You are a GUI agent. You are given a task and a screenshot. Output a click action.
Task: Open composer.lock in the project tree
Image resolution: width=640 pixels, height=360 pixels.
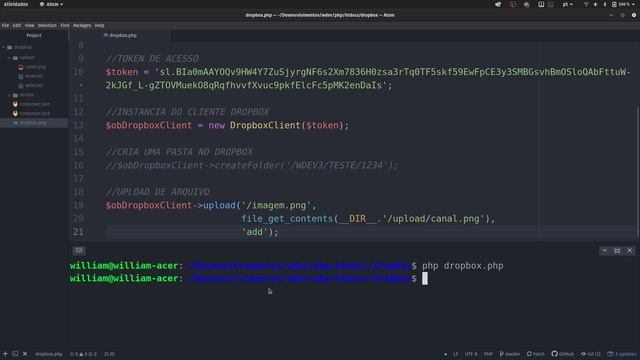(35, 113)
